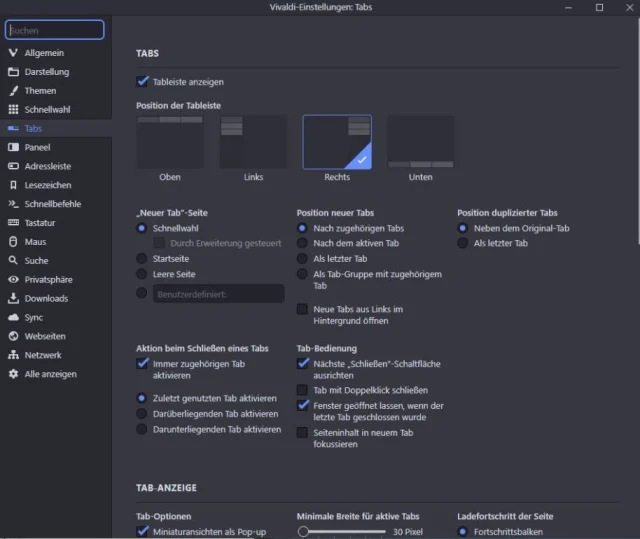Image resolution: width=640 pixels, height=539 pixels.
Task: Open Privatsphäre eye icon settings
Action: (13, 280)
